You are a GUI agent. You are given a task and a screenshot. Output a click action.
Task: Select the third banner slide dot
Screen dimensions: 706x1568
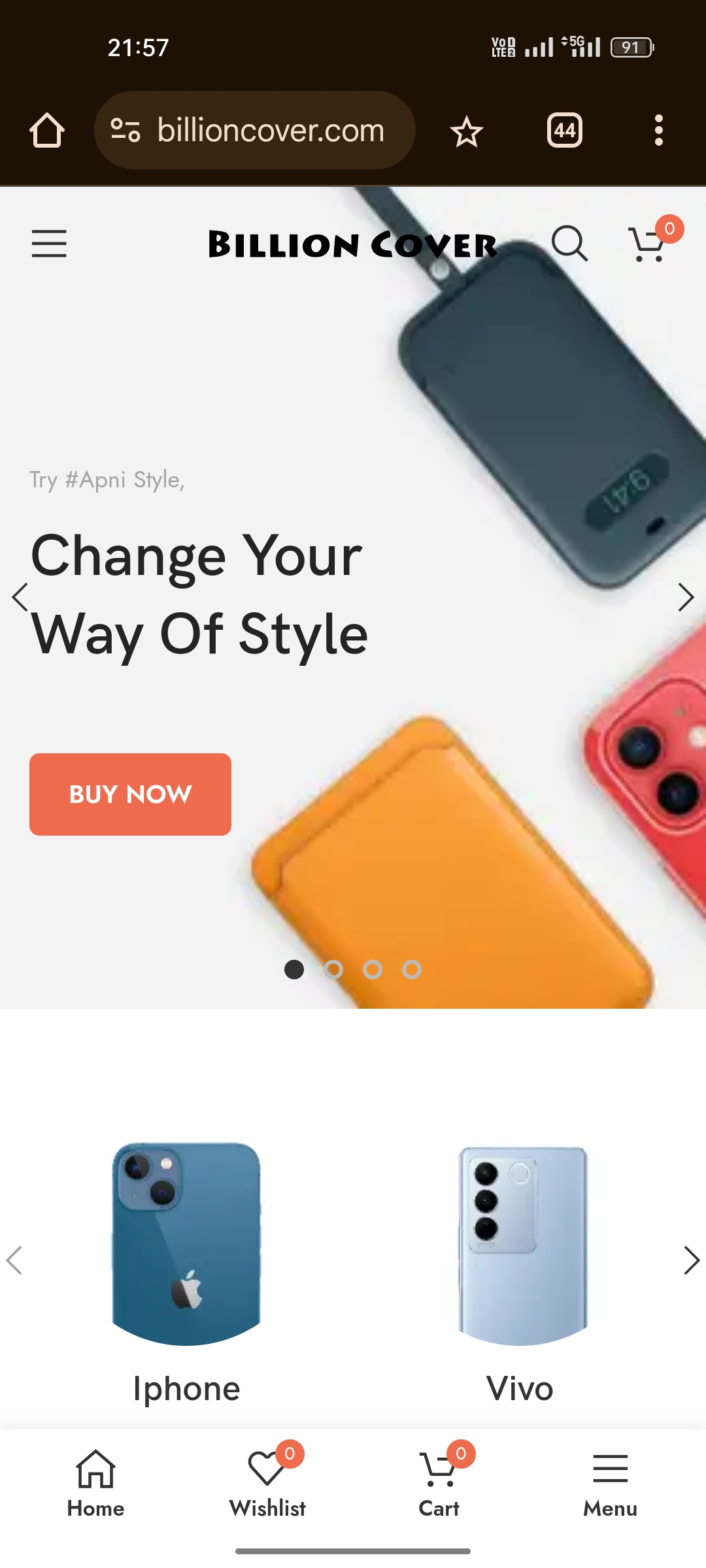point(373,970)
